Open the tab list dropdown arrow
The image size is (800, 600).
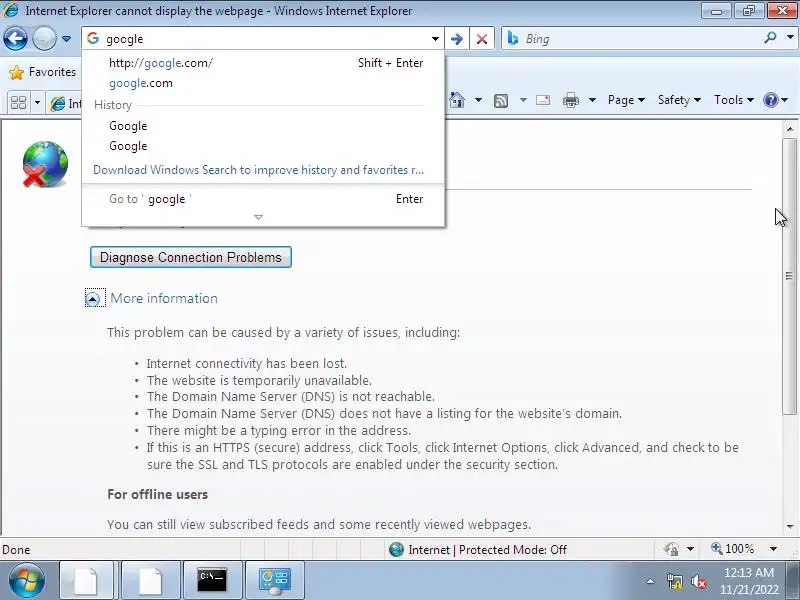point(37,103)
